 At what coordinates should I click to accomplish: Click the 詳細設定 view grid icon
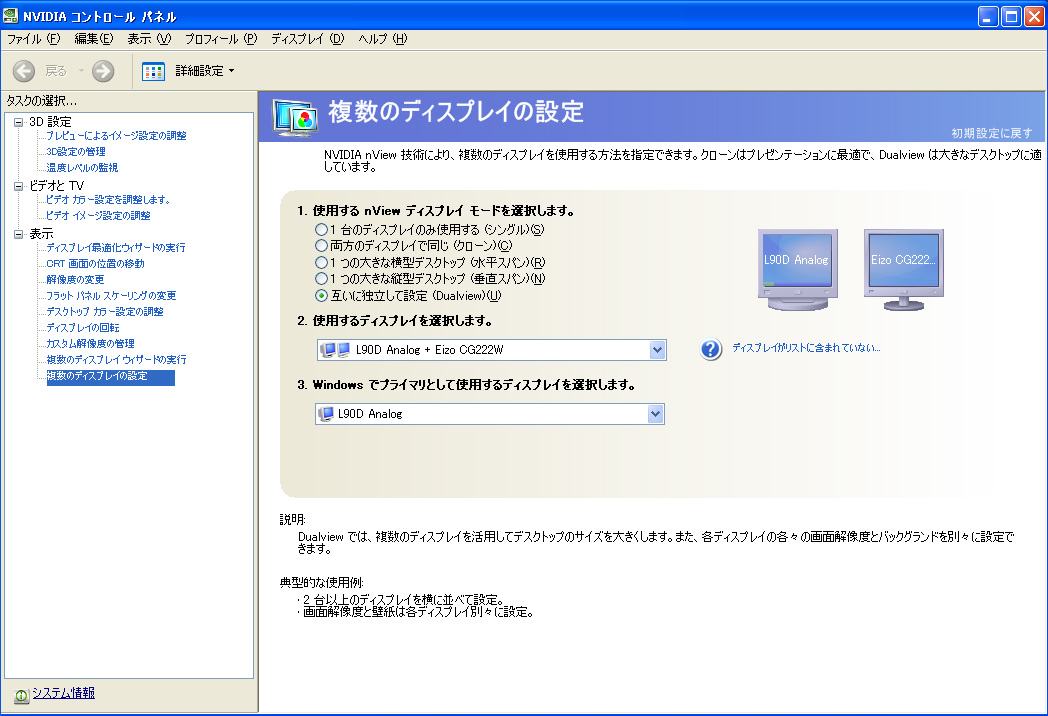[153, 71]
